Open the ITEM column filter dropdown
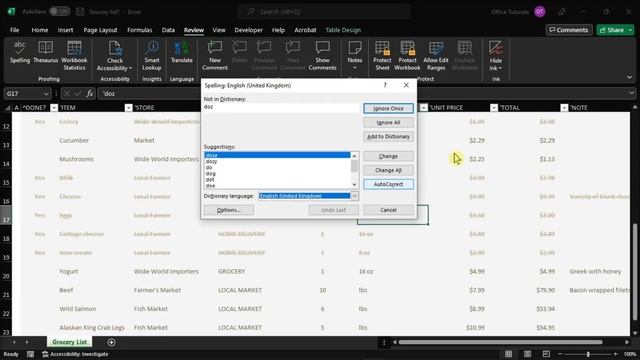This screenshot has height=360, width=640. [128, 107]
